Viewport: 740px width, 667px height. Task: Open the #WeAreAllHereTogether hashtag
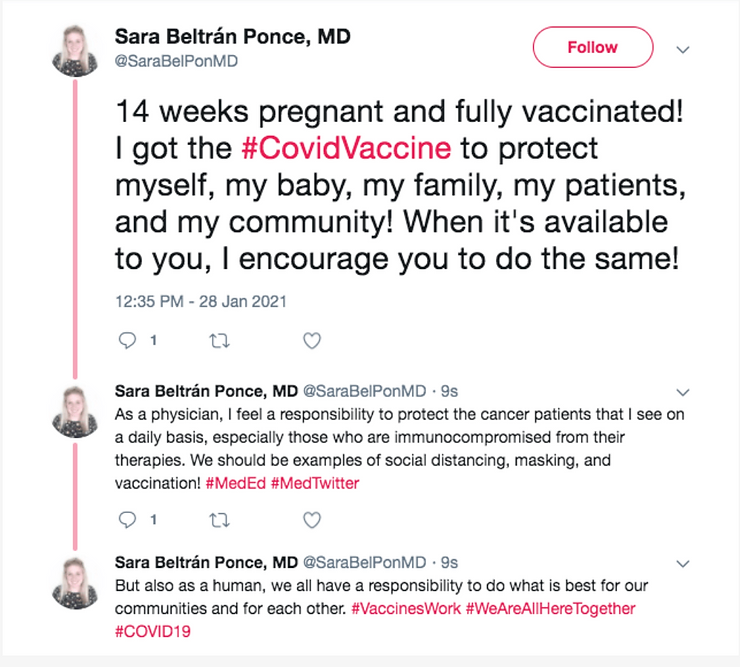pos(550,608)
